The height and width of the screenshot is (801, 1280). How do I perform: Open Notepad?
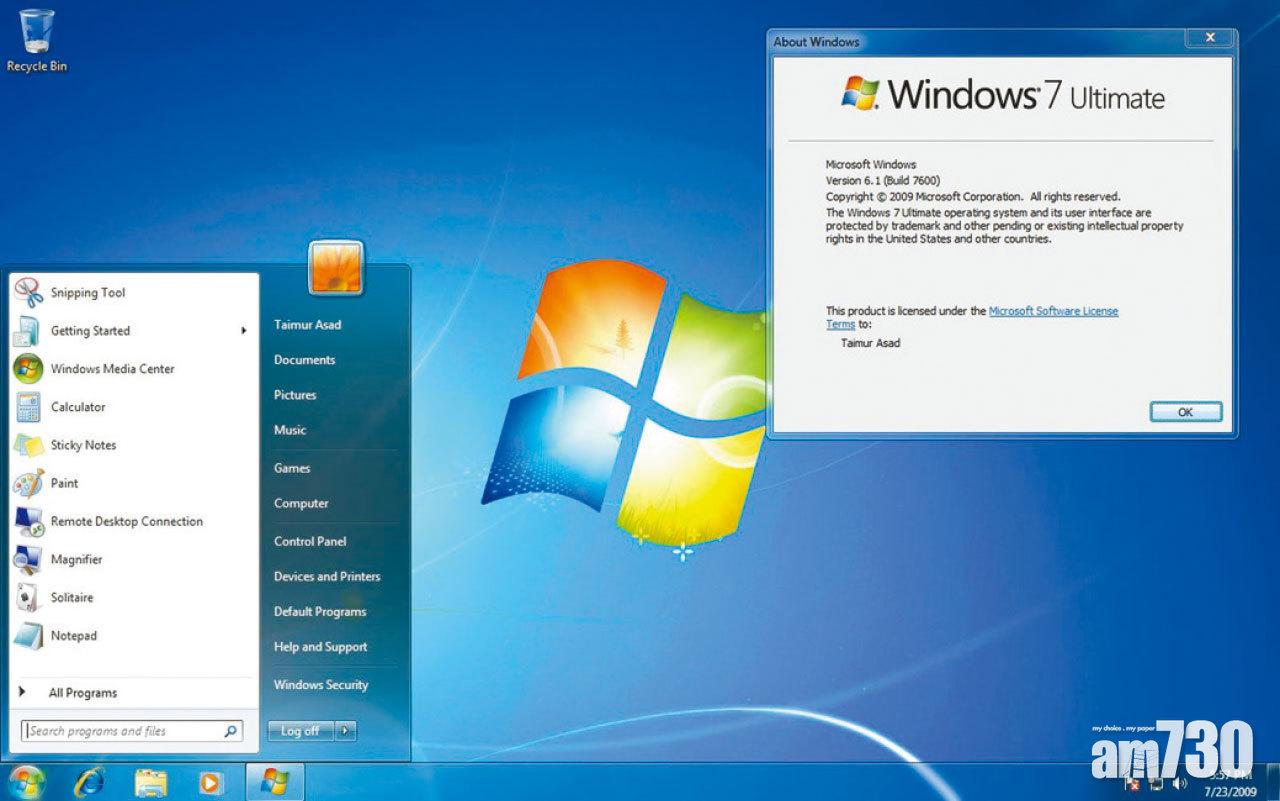click(x=75, y=636)
